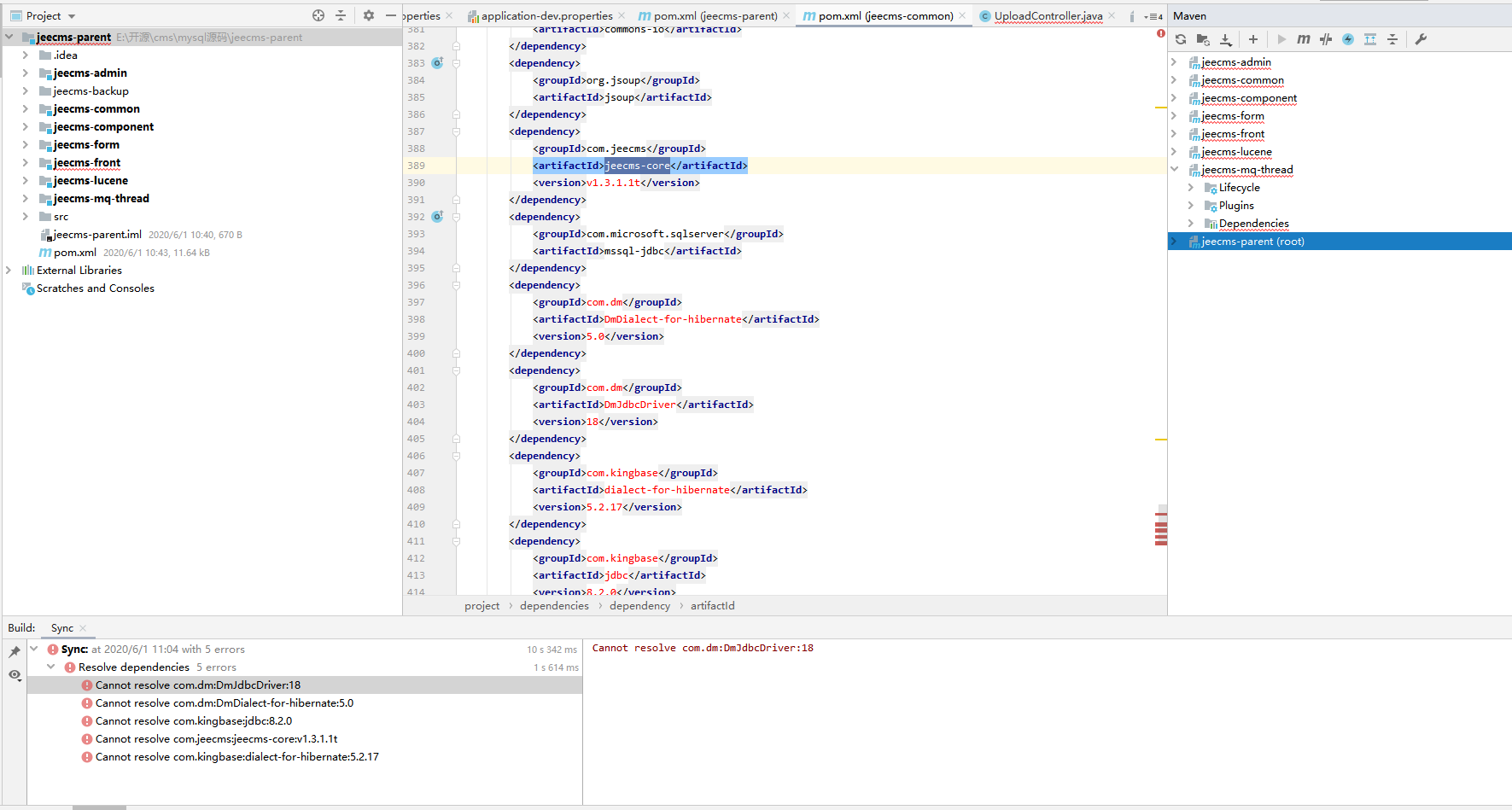Toggle Maven Offline Mode button
The height and width of the screenshot is (810, 1512).
coord(1325,39)
